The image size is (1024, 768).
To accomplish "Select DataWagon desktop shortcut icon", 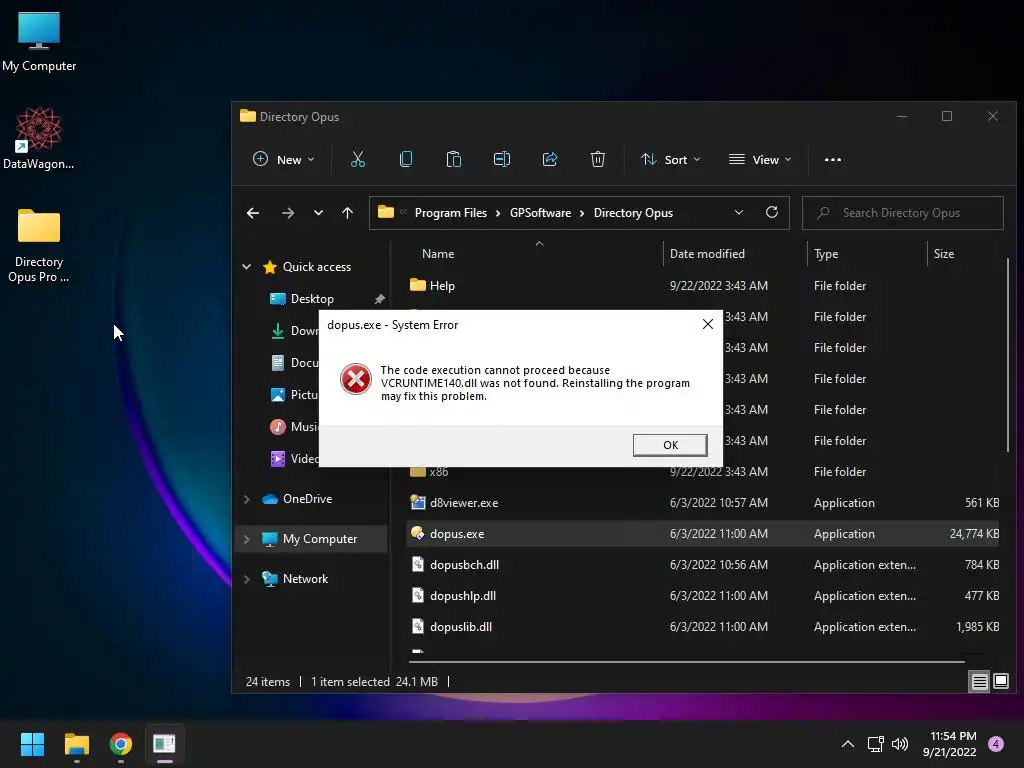I will (39, 138).
